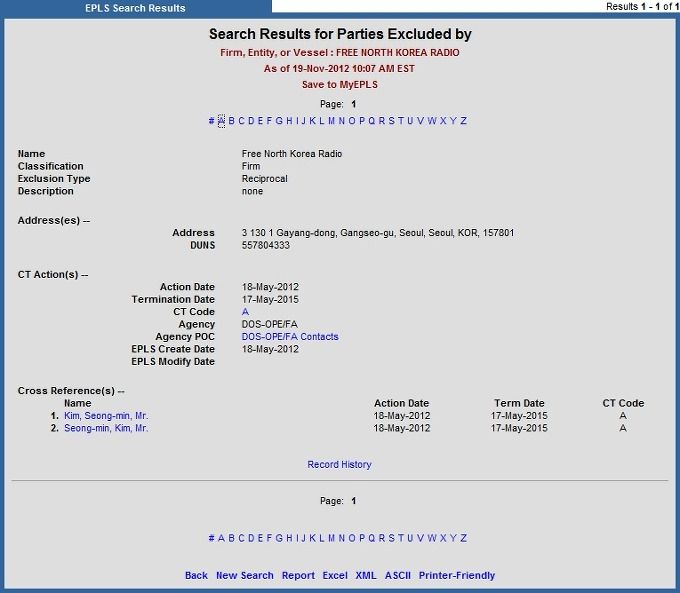The height and width of the screenshot is (593, 680).
Task: Open cross reference Kim, Seong-min, Mr.
Action: coord(106,416)
